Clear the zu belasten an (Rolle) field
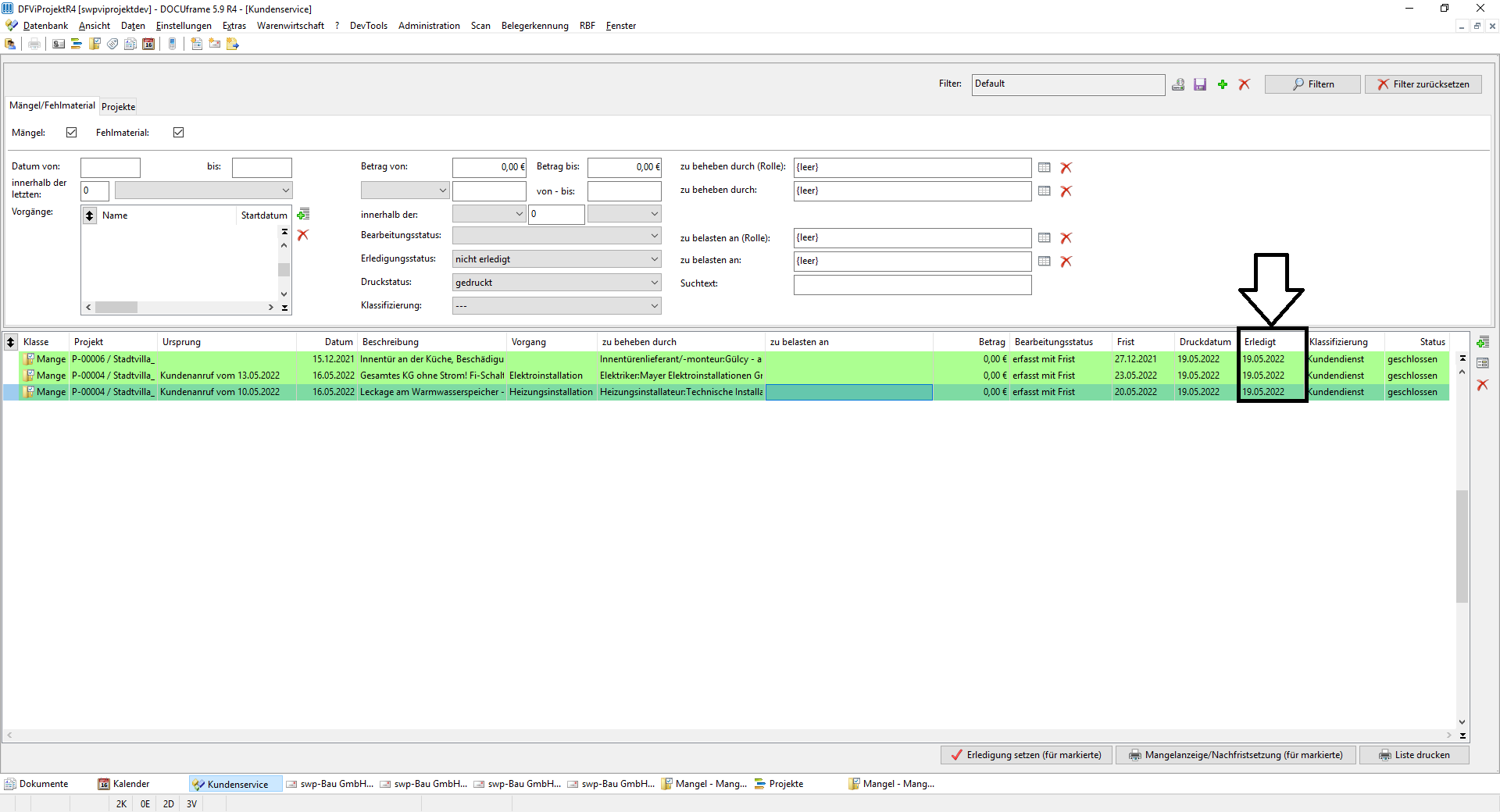 (1066, 237)
